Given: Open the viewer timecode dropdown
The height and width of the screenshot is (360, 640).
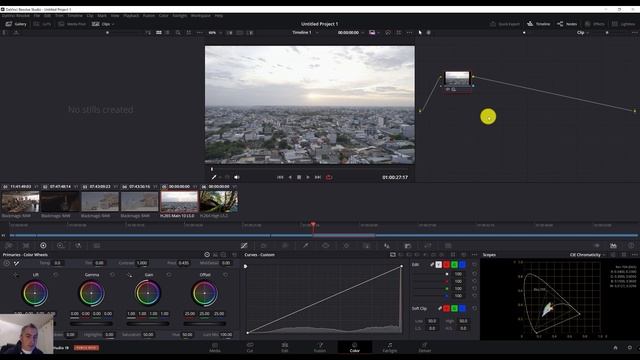Looking at the screenshot, I should [x=351, y=33].
